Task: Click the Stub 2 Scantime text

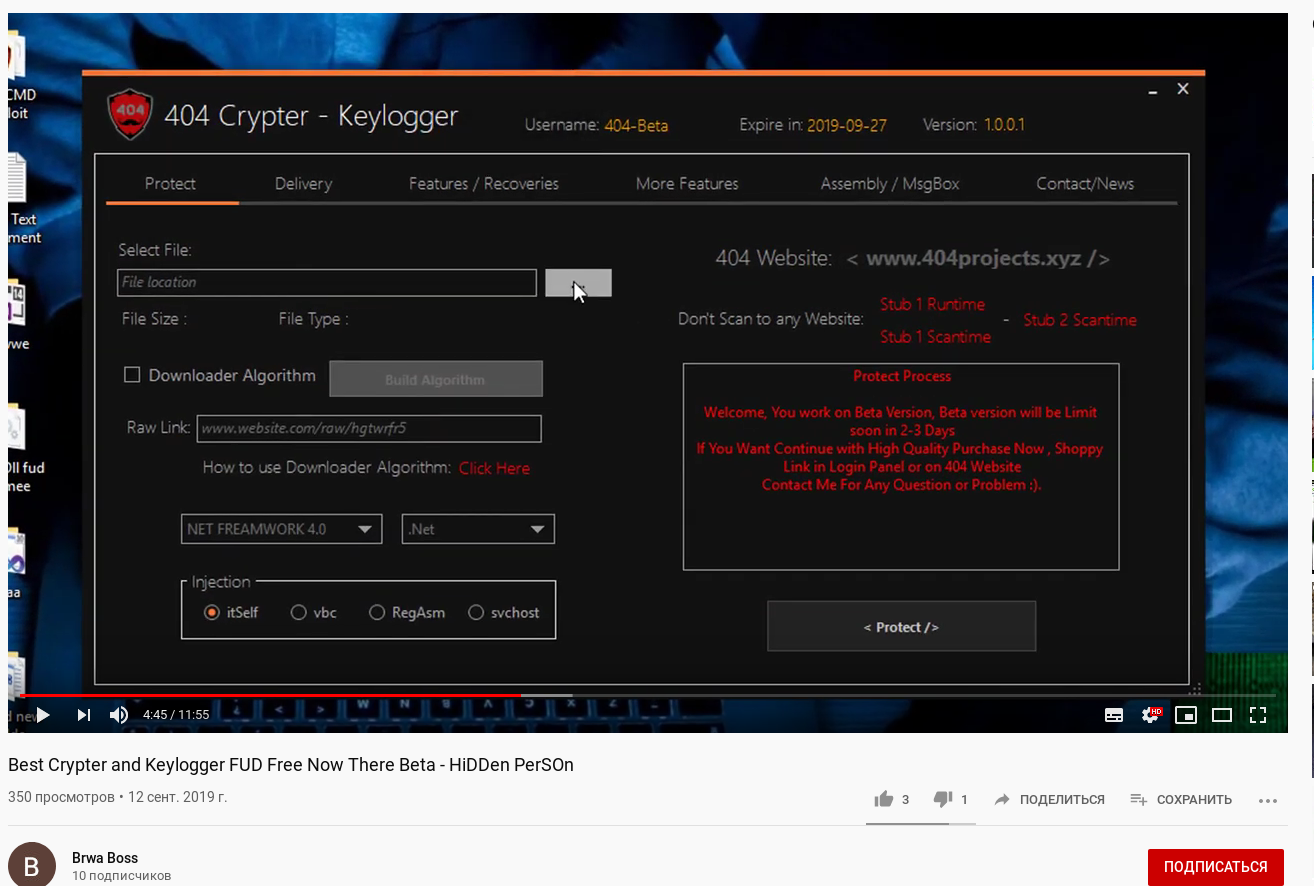Action: click(1080, 320)
